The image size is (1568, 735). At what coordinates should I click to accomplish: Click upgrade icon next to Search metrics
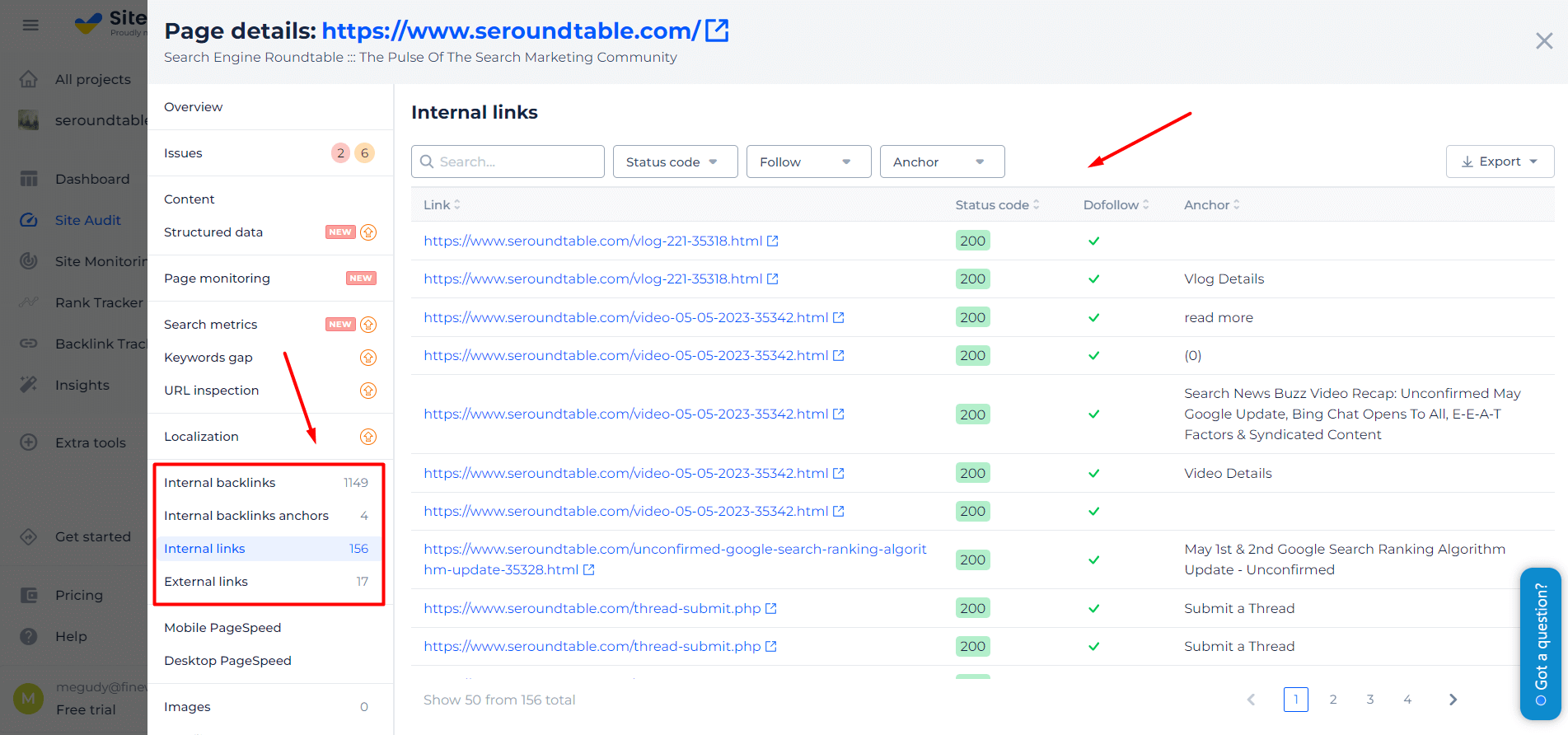pyautogui.click(x=368, y=325)
